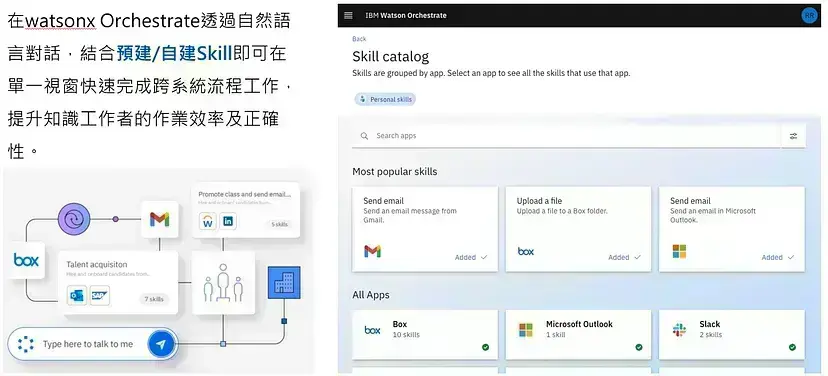Click the LinkedIn icon on Promote class card
The height and width of the screenshot is (376, 828).
click(x=228, y=221)
